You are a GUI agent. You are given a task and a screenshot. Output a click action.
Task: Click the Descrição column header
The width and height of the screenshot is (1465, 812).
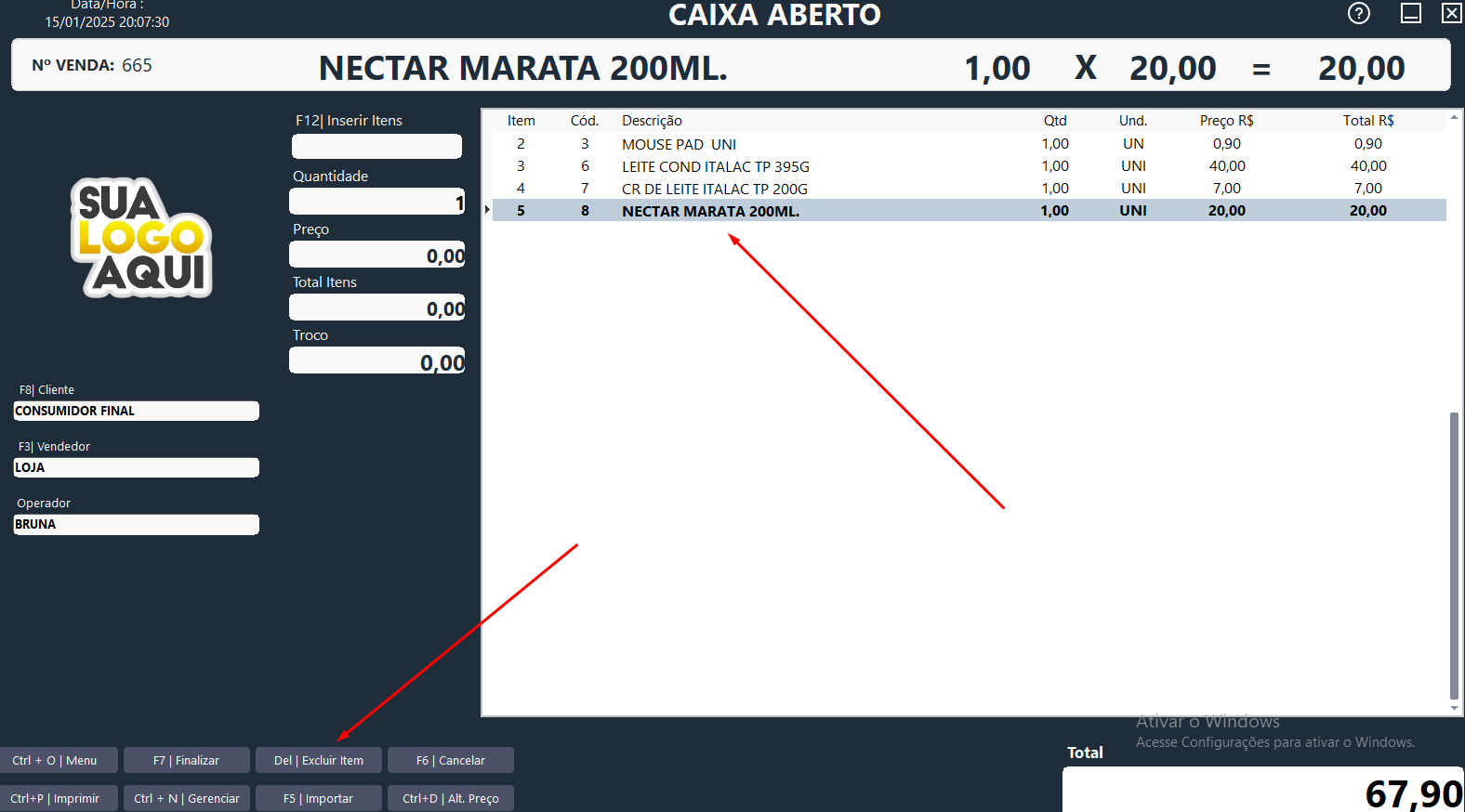tap(652, 121)
